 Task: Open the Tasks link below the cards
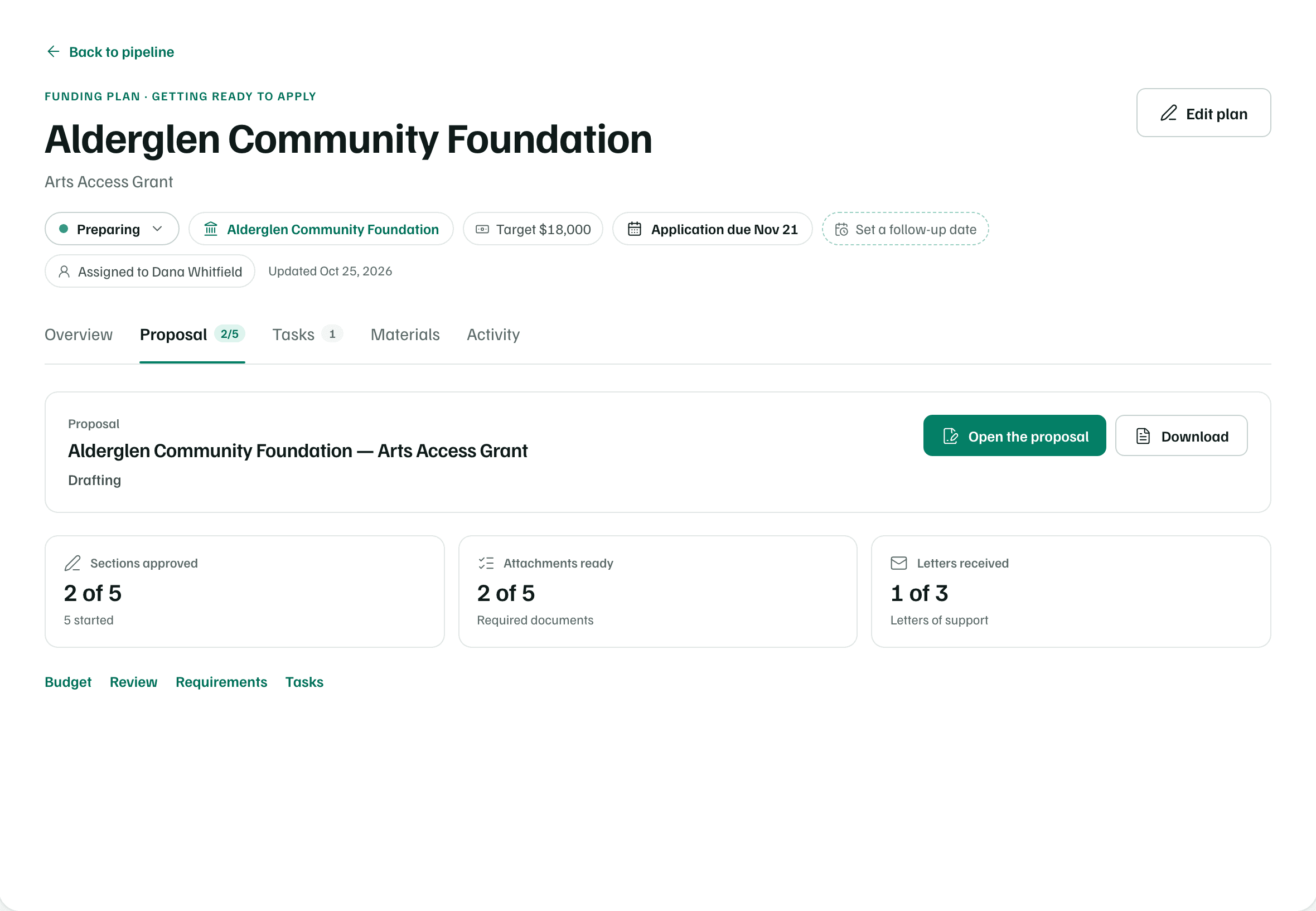(304, 682)
